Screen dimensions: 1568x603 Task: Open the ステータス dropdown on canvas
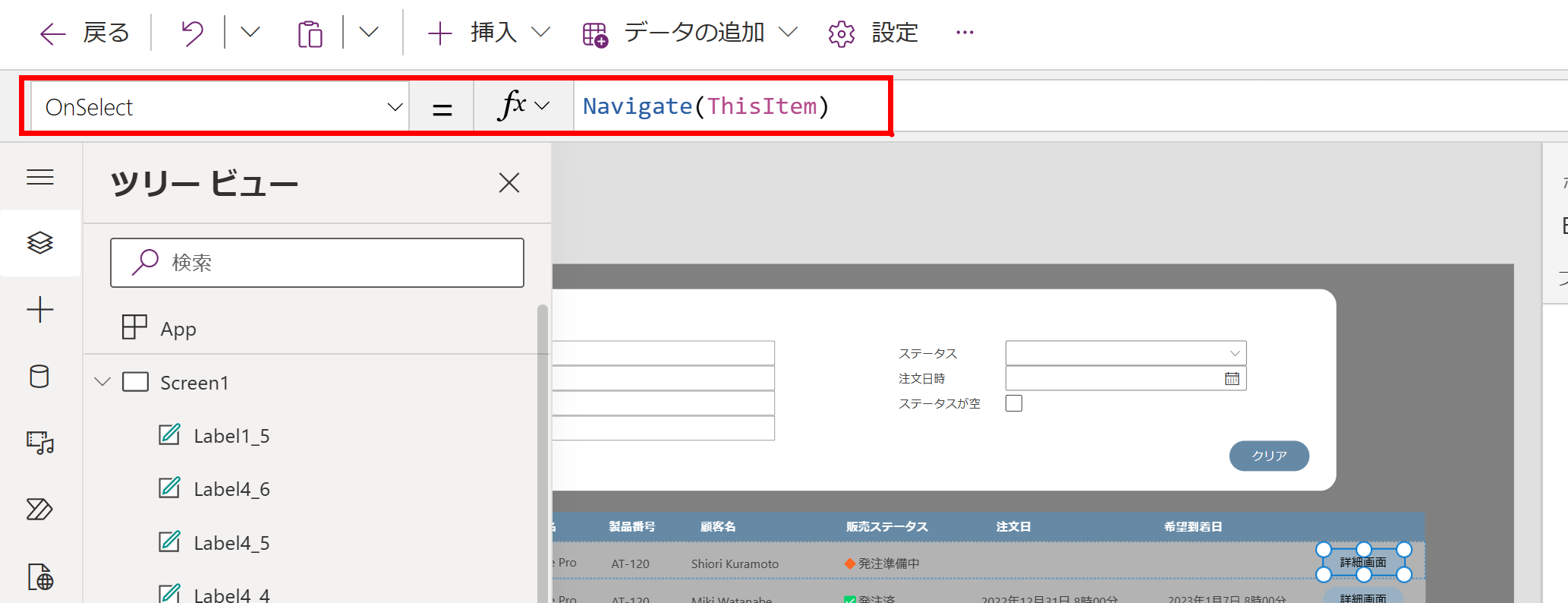tap(1126, 353)
